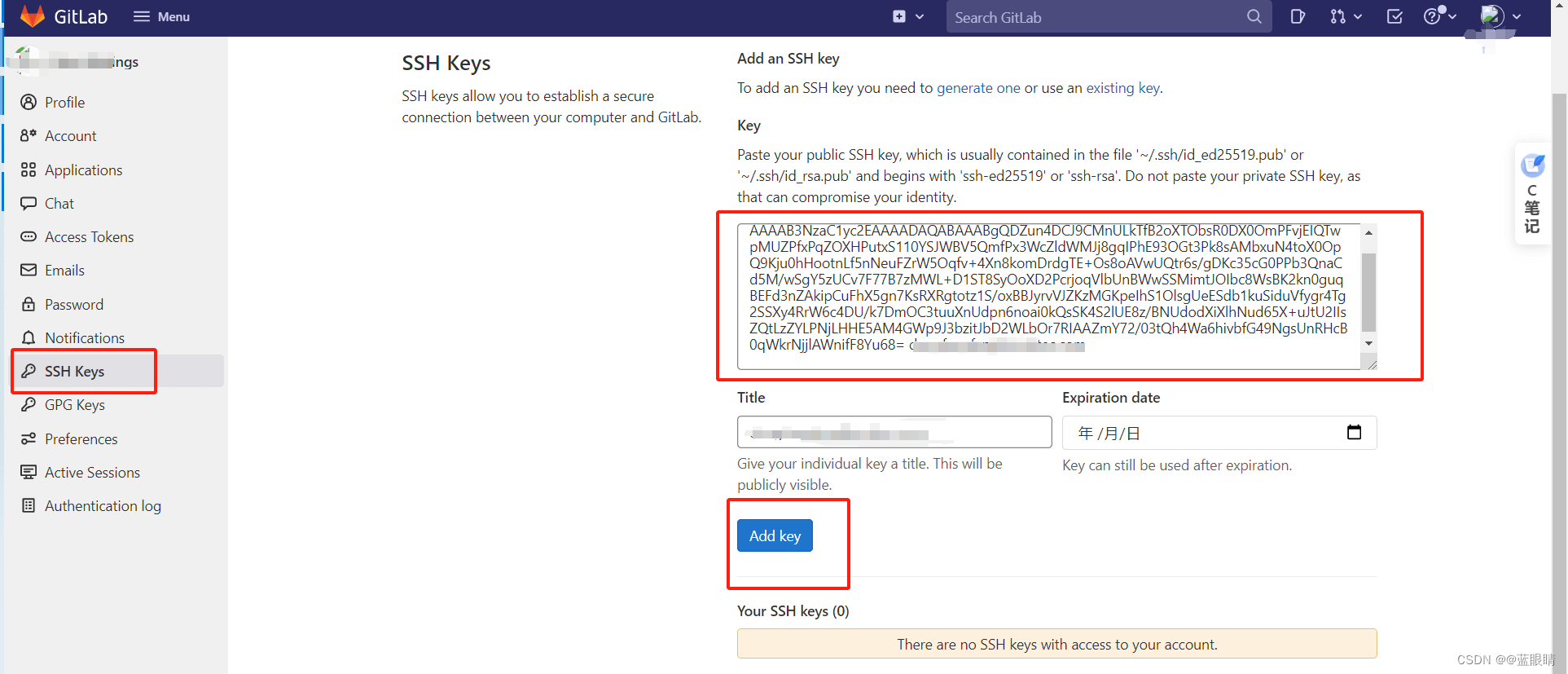1568x674 pixels.
Task: Expand the help dropdown chevron
Action: click(x=1452, y=16)
